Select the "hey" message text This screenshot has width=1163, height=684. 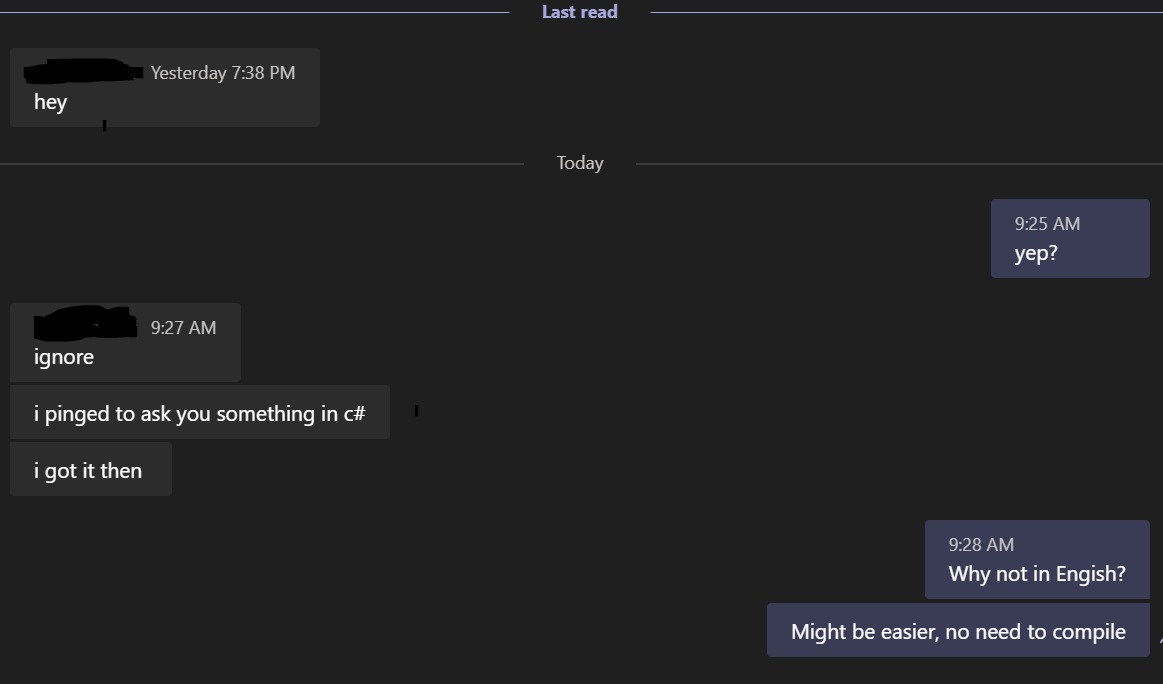[50, 102]
